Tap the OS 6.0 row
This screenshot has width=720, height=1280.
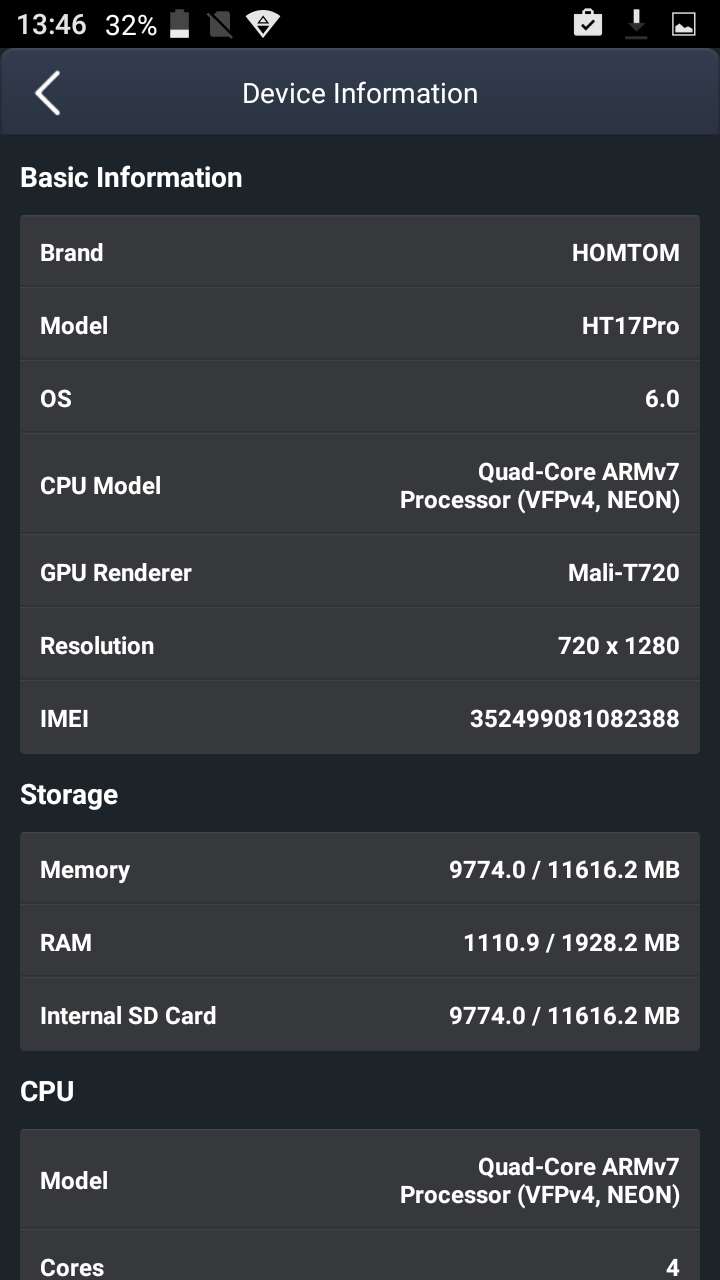click(360, 398)
